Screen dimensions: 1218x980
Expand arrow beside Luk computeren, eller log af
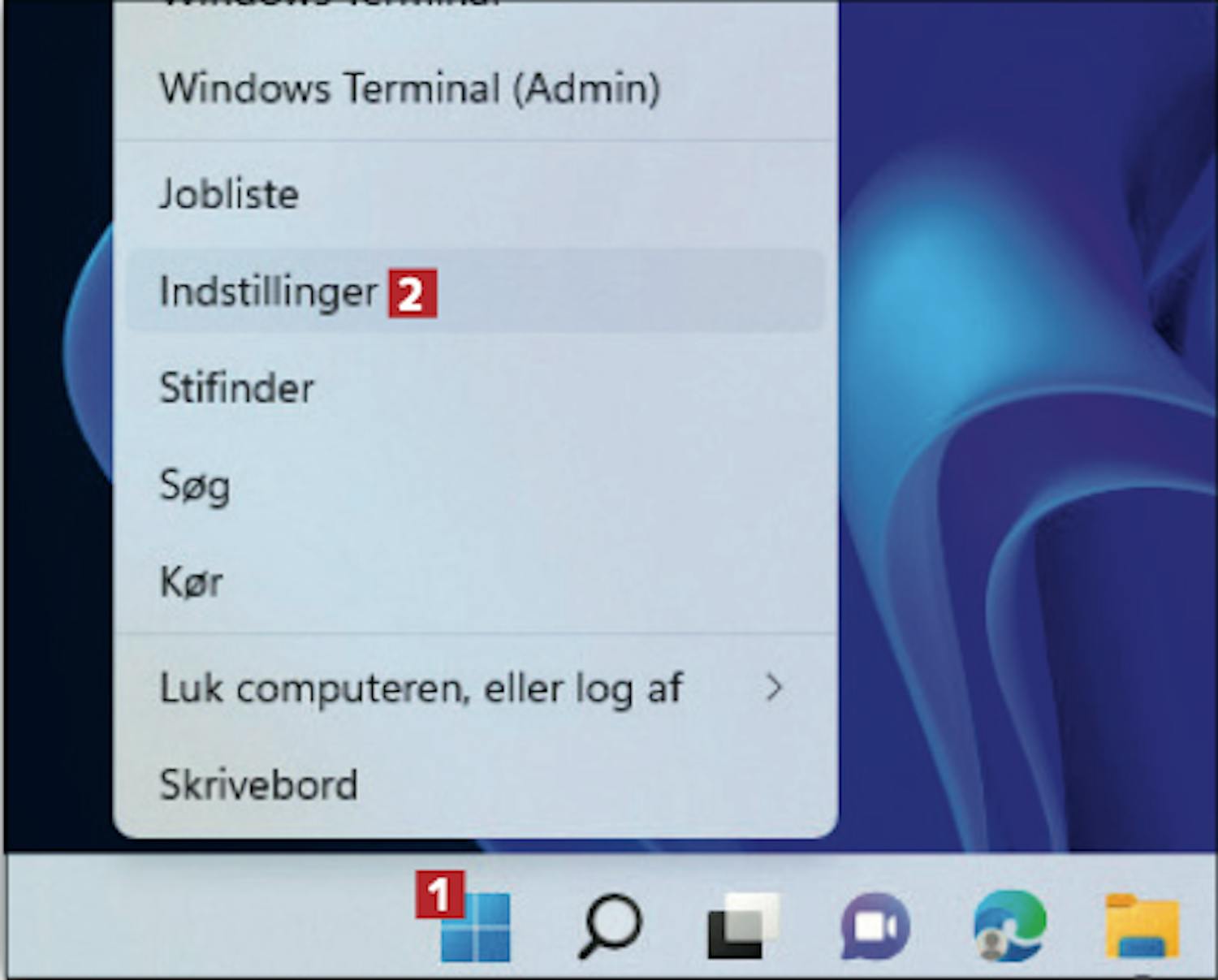tap(775, 689)
